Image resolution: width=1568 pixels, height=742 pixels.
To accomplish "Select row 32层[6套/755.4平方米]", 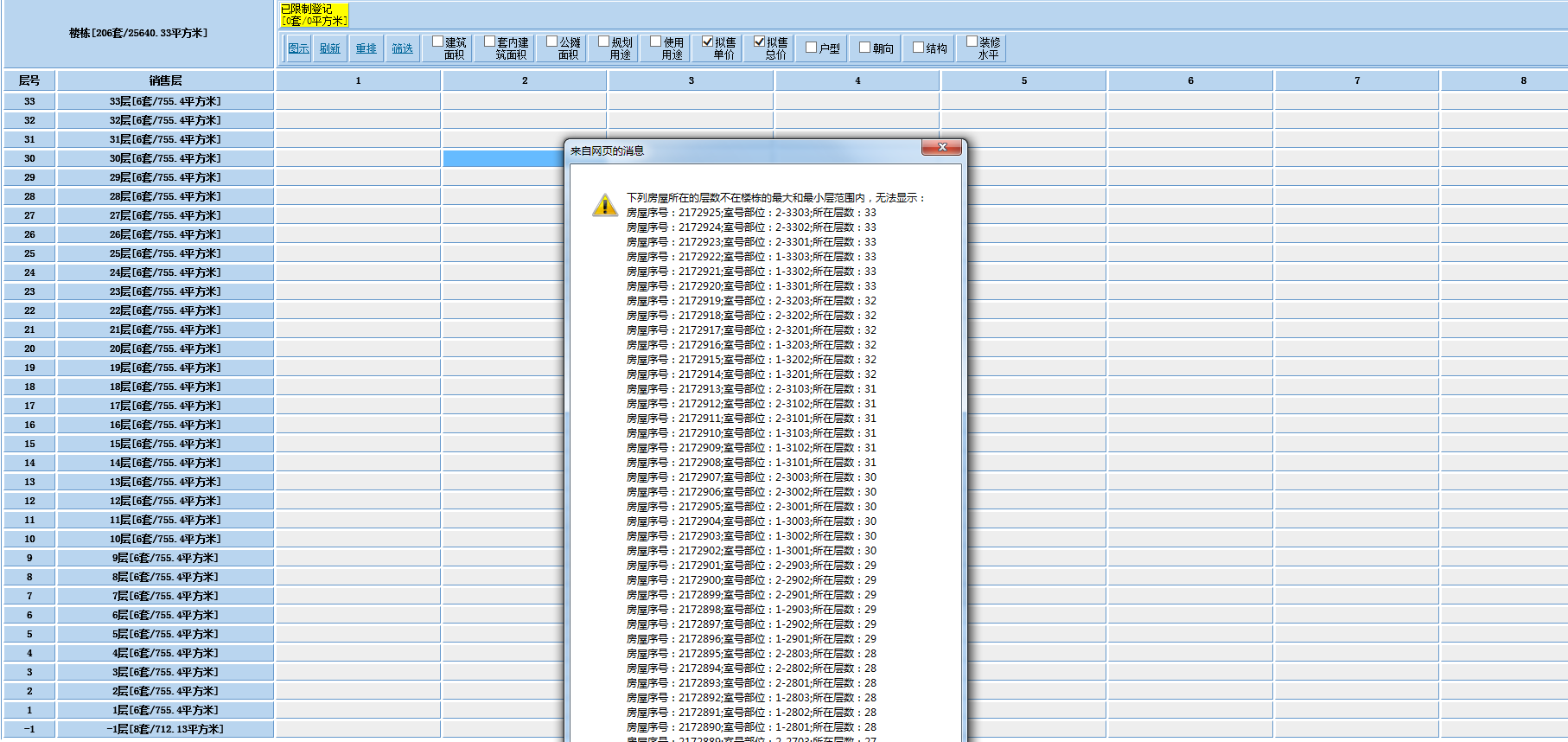I will tap(165, 120).
